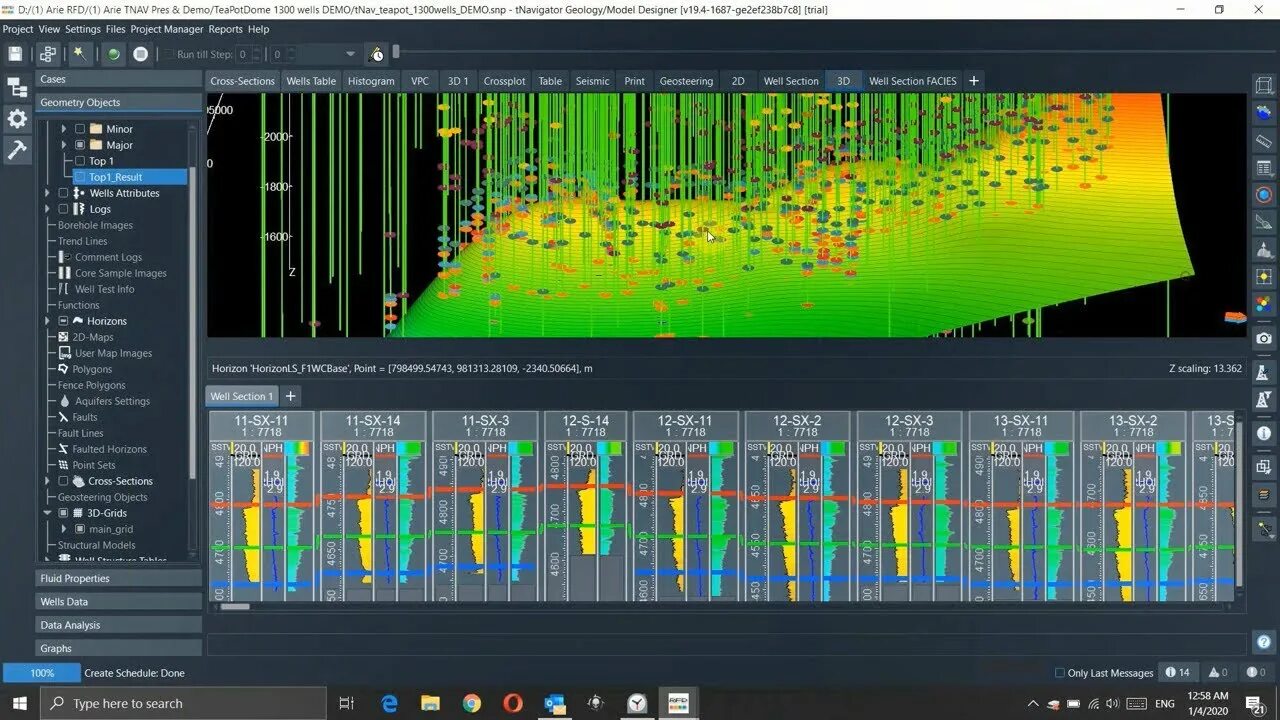This screenshot has width=1280, height=720.
Task: Expand the Wells Attributes node
Action: click(x=47, y=193)
